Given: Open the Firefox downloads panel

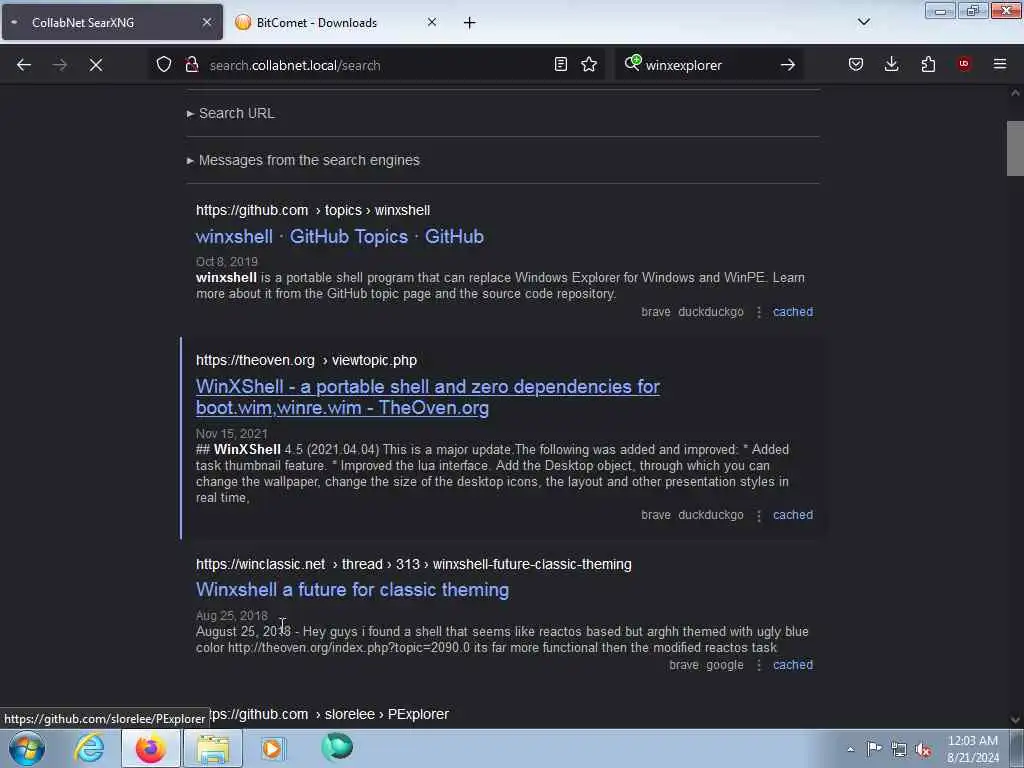Looking at the screenshot, I should (891, 64).
